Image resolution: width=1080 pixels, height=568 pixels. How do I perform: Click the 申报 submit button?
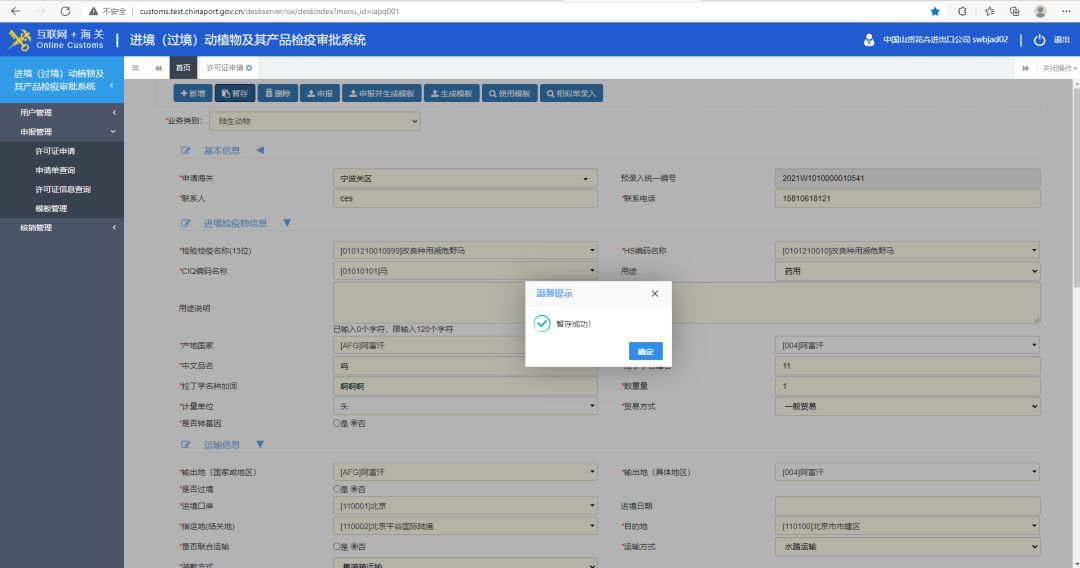pos(320,94)
